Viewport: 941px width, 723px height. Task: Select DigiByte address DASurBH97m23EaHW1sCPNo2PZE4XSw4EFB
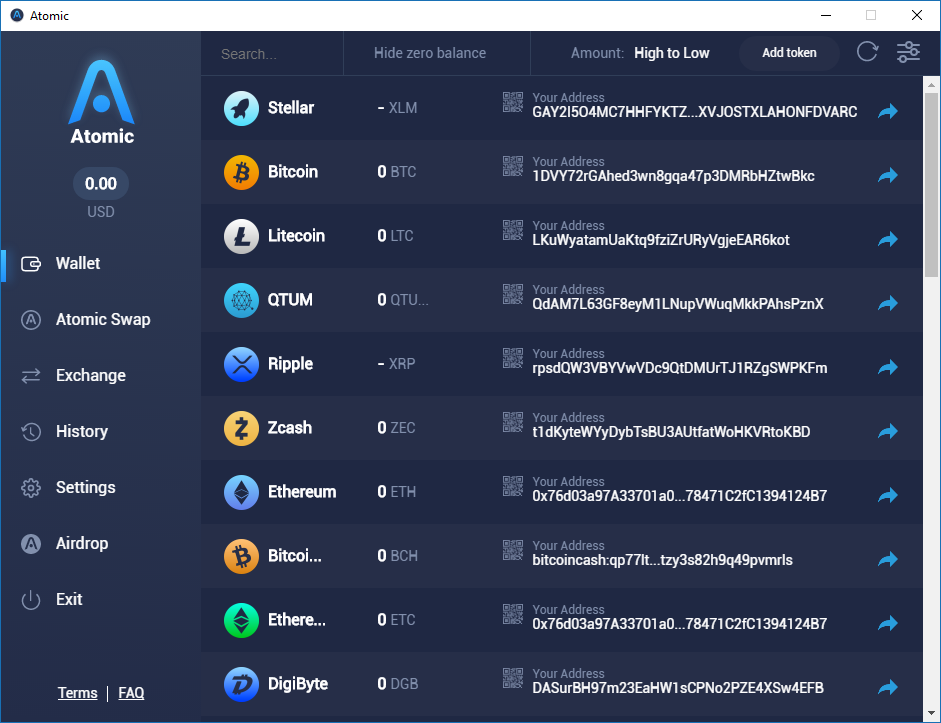tap(678, 688)
